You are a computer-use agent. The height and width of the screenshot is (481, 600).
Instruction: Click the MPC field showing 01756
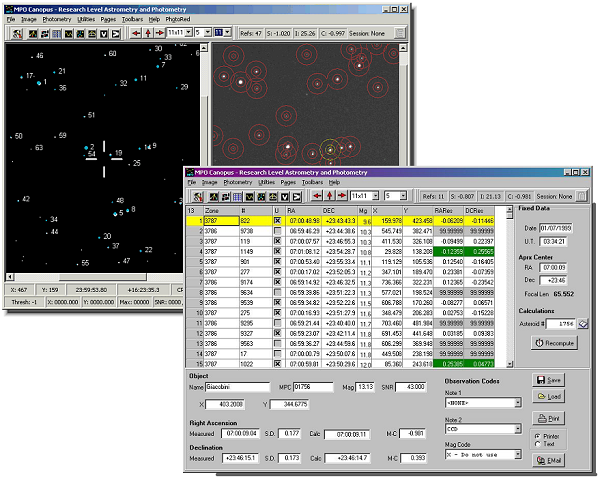pyautogui.click(x=313, y=387)
